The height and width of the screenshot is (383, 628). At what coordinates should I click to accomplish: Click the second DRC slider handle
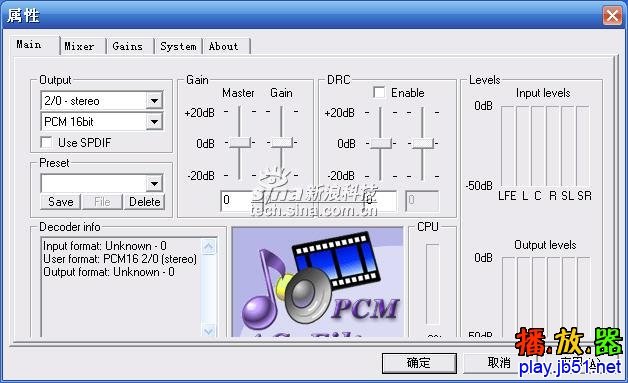423,143
